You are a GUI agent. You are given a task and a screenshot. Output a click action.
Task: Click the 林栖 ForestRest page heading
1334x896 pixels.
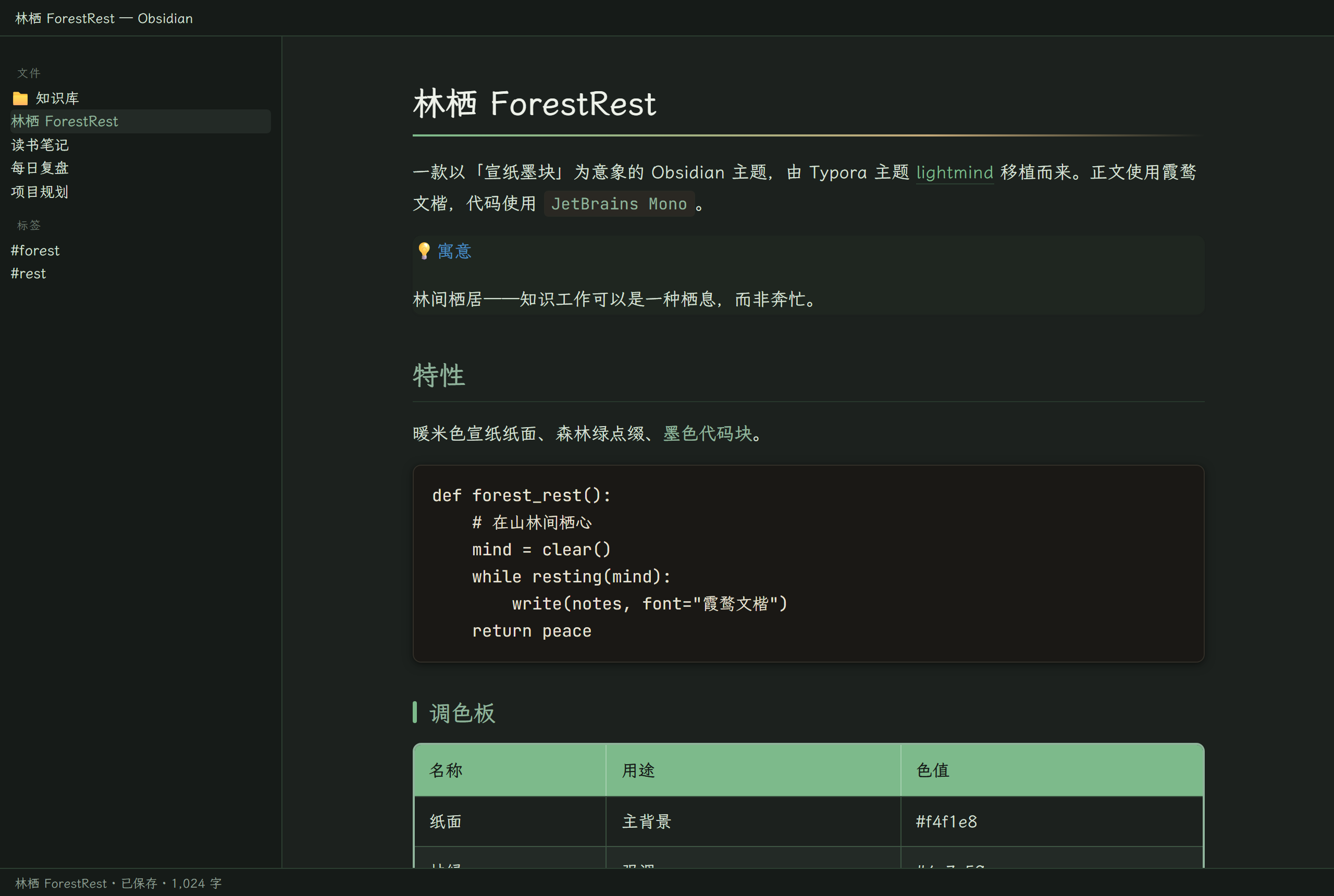point(535,104)
